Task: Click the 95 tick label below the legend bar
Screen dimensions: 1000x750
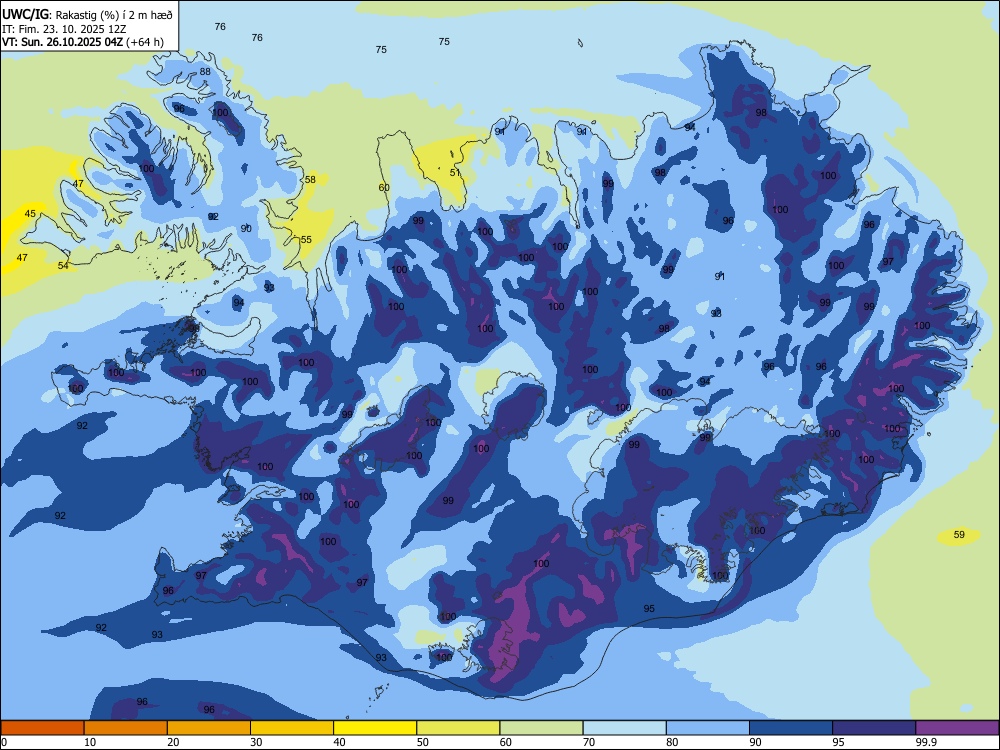Action: [838, 742]
